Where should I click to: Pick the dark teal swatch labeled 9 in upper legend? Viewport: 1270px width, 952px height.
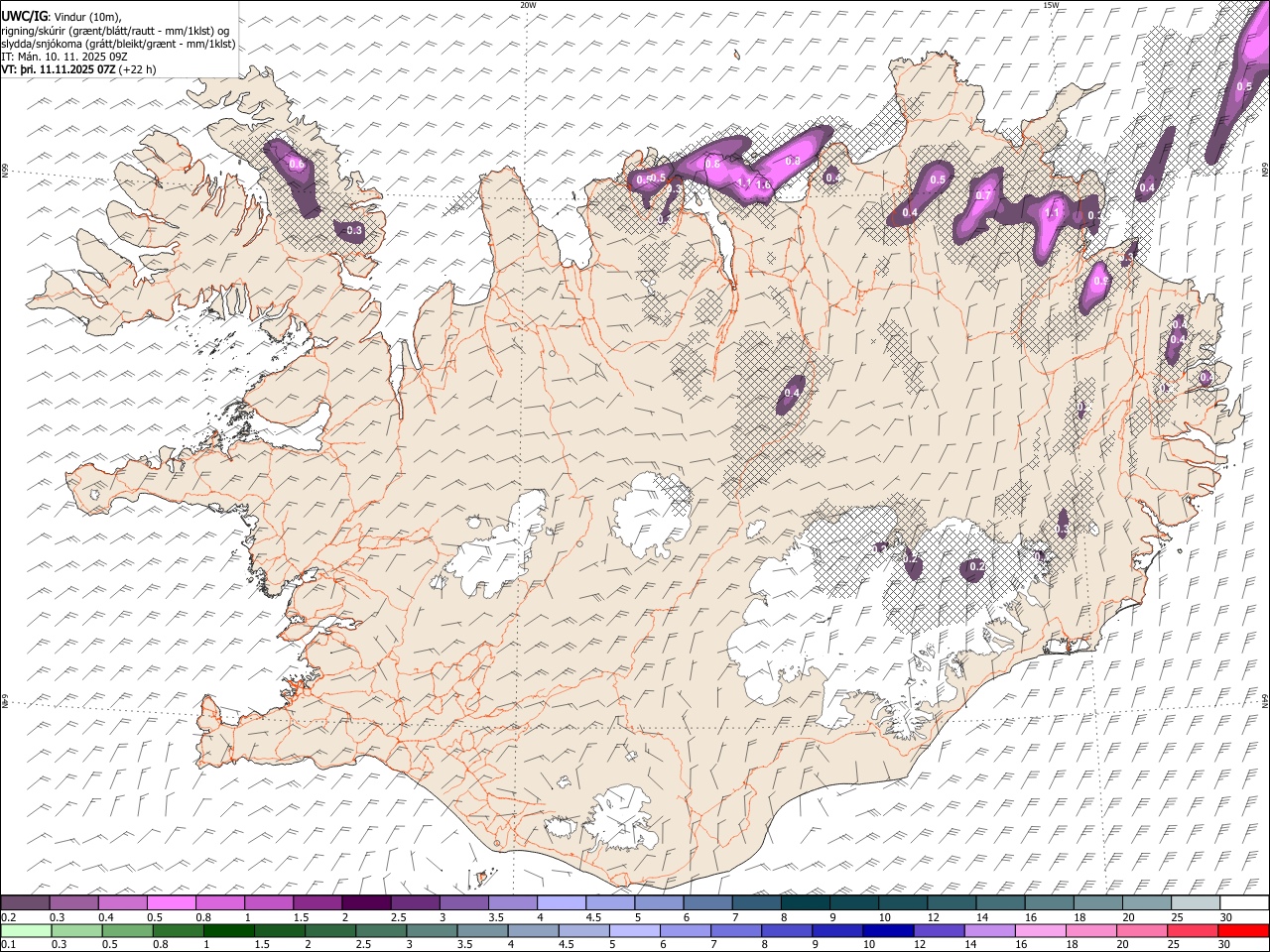[806, 903]
